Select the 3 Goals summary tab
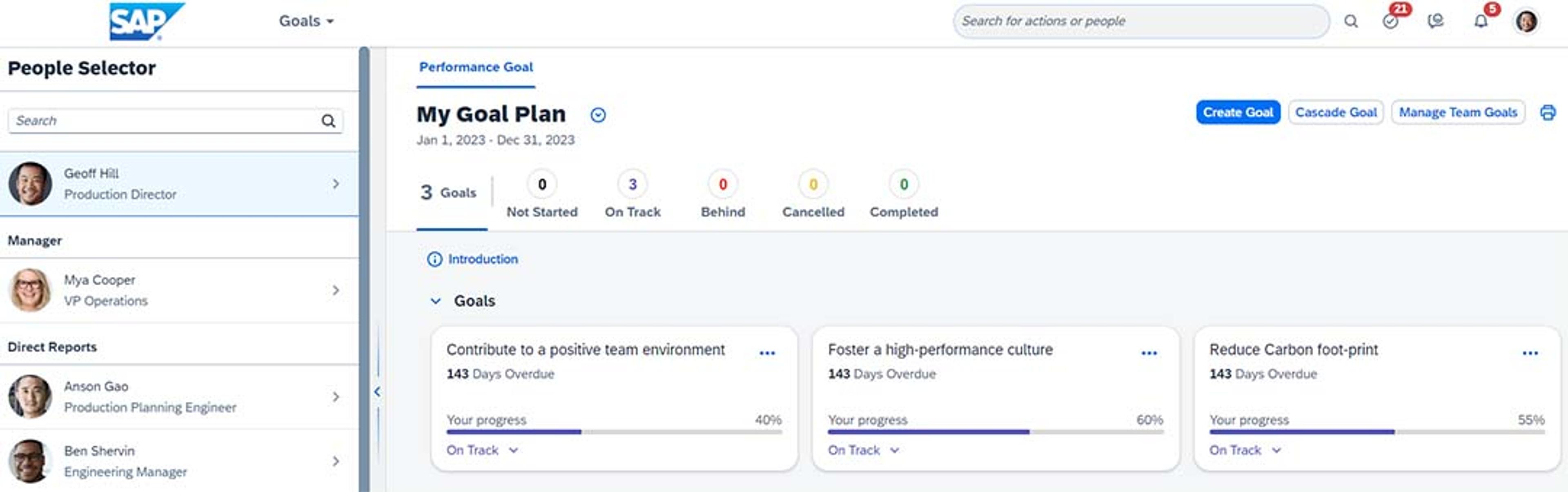The width and height of the screenshot is (1568, 492). coord(449,192)
